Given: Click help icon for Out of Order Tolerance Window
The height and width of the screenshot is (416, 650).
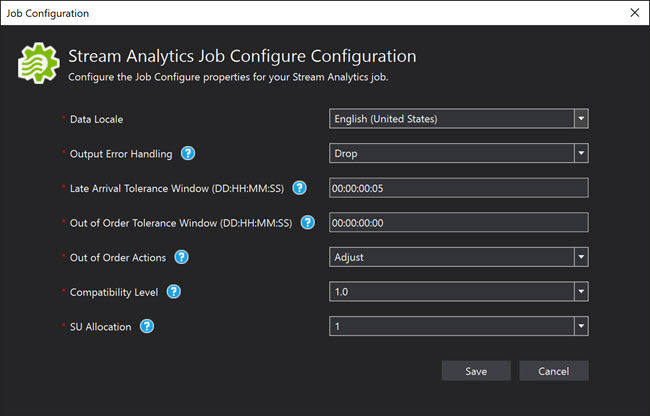Looking at the screenshot, I should 308,223.
